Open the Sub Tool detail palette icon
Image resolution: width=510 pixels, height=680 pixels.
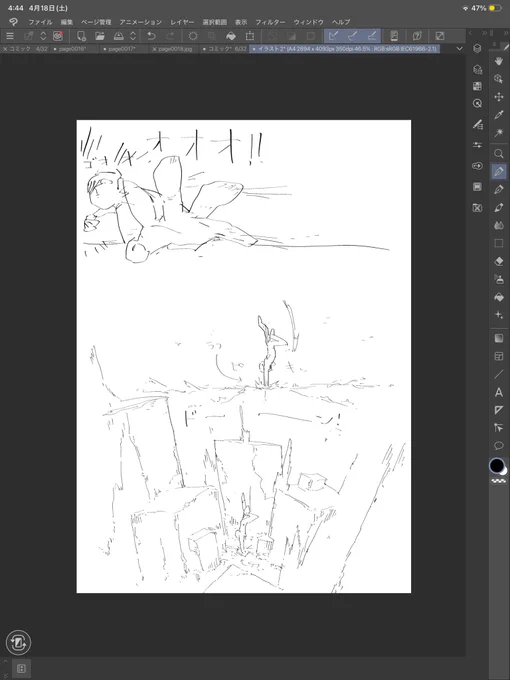(x=477, y=125)
